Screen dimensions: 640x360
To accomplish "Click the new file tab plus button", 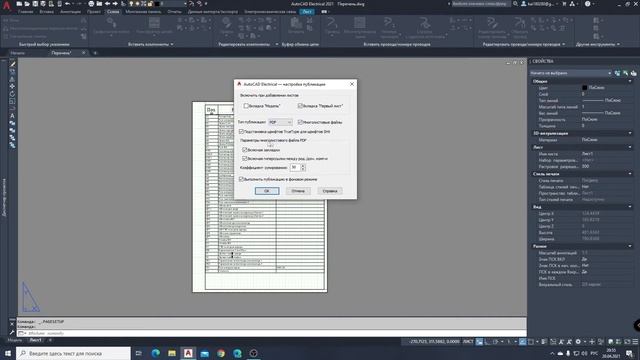I will pyautogui.click(x=95, y=53).
